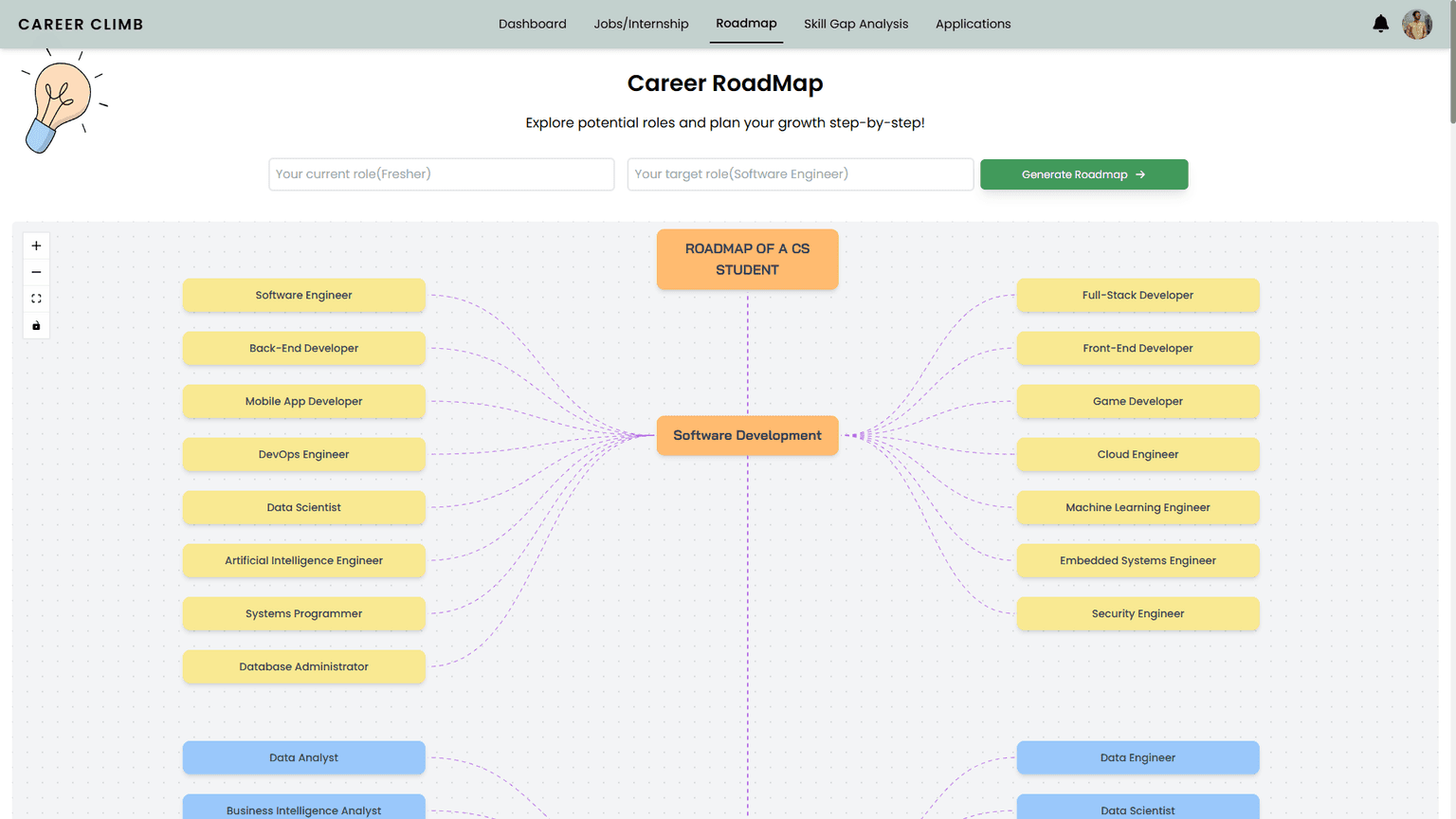Select the Mobile App Developer node
The width and height of the screenshot is (1456, 819).
click(304, 401)
